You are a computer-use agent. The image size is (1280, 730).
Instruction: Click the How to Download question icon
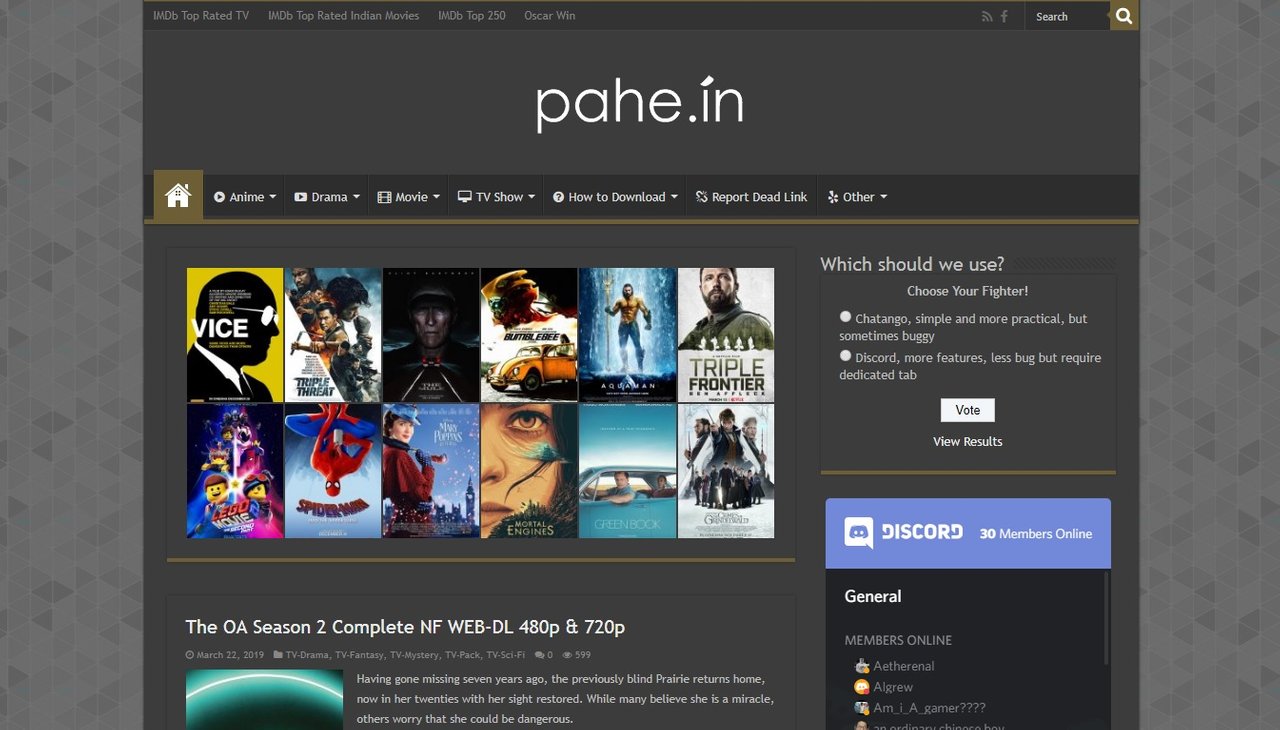coord(558,197)
